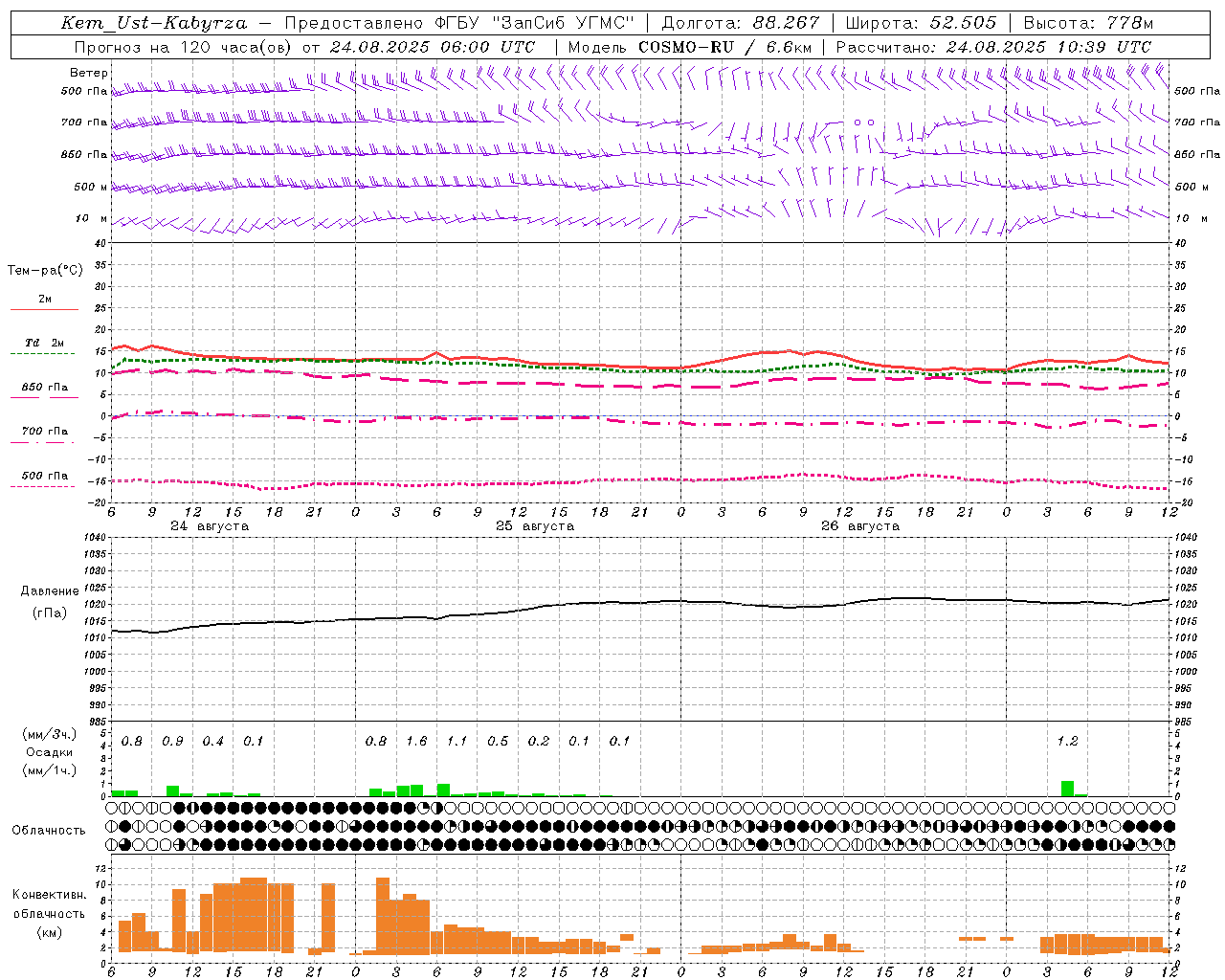
Task: Click the Осадки label
Action: (50, 752)
